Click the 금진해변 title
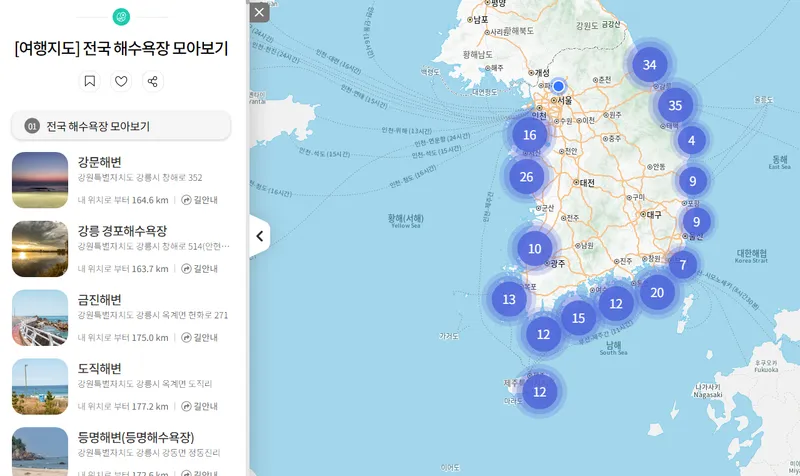This screenshot has width=800, height=476. (99, 300)
